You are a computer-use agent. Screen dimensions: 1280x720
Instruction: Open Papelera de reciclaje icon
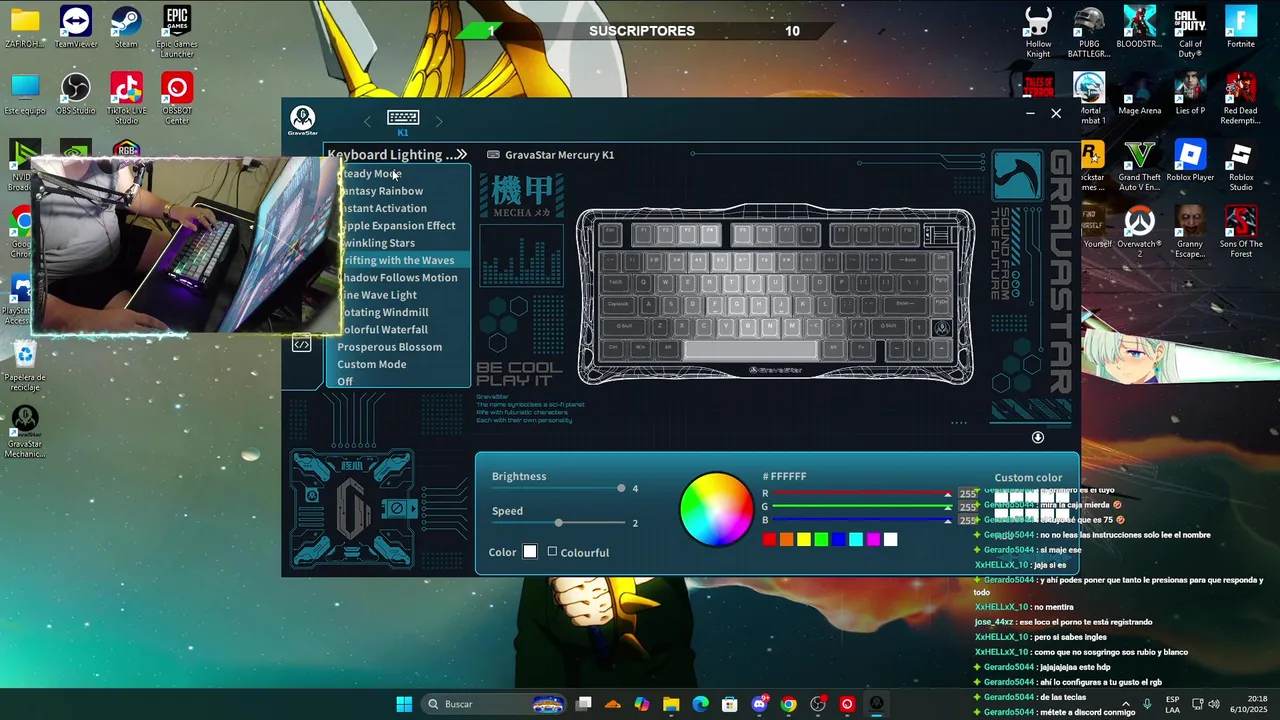(25, 366)
